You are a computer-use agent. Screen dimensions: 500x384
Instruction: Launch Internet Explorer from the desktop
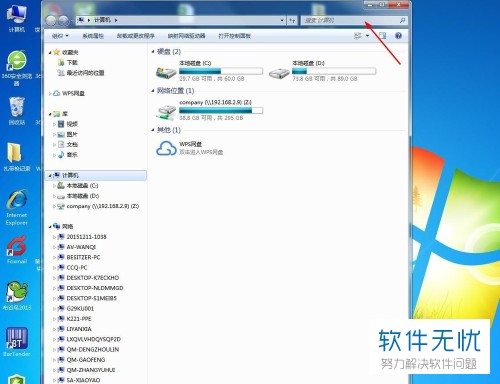click(x=17, y=207)
